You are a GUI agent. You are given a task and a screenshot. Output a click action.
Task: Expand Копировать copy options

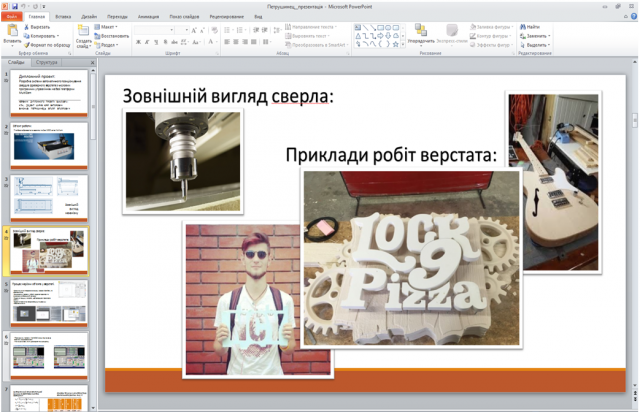click(58, 36)
